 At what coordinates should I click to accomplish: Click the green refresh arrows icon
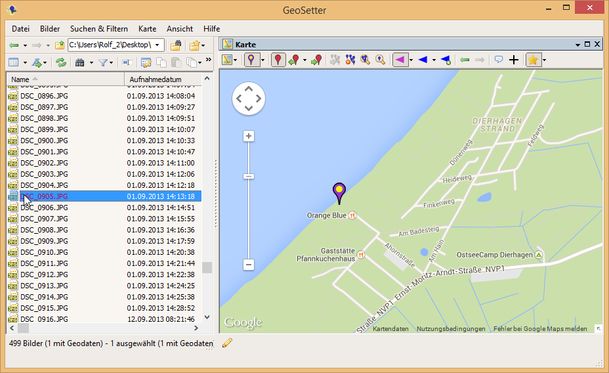tap(61, 62)
